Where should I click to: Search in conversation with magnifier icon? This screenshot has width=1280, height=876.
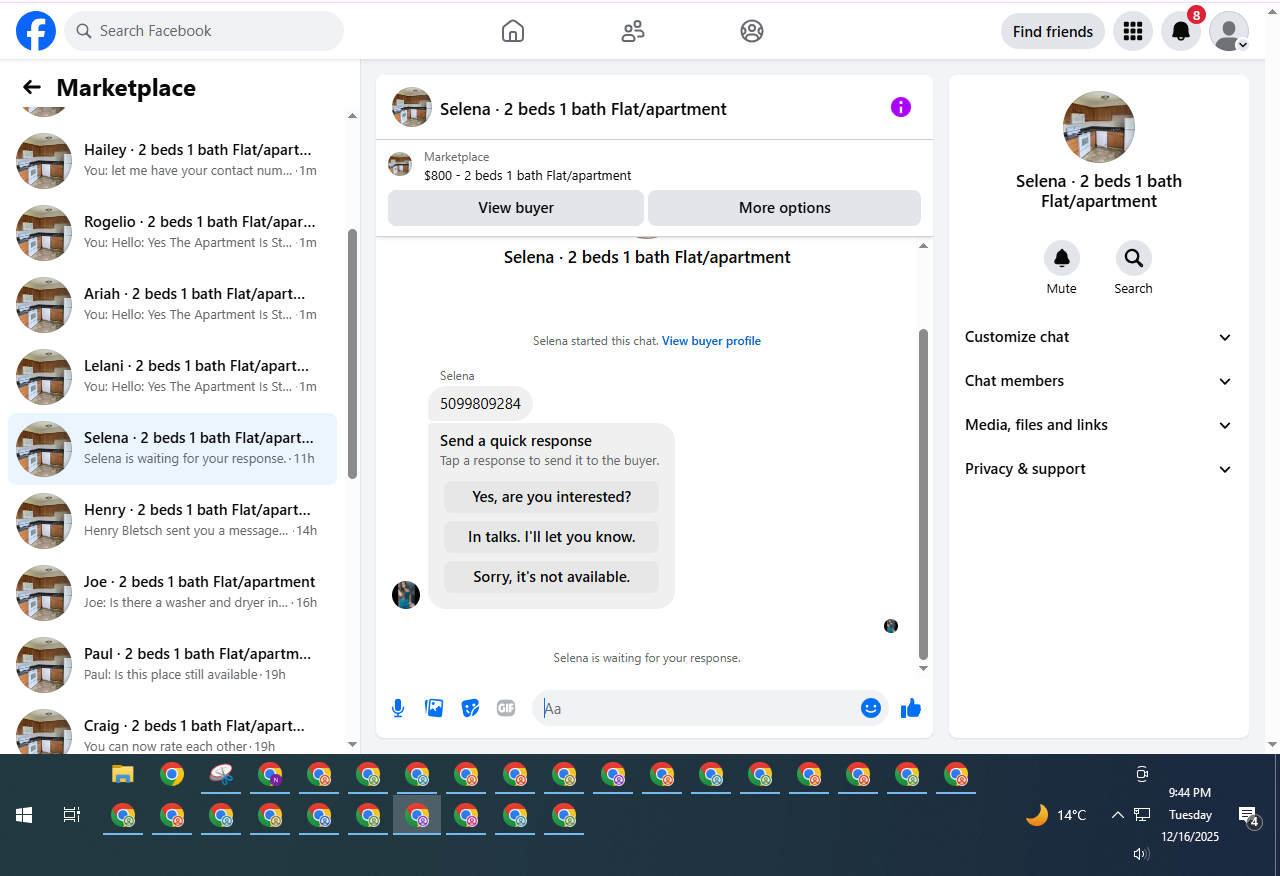(x=1134, y=258)
